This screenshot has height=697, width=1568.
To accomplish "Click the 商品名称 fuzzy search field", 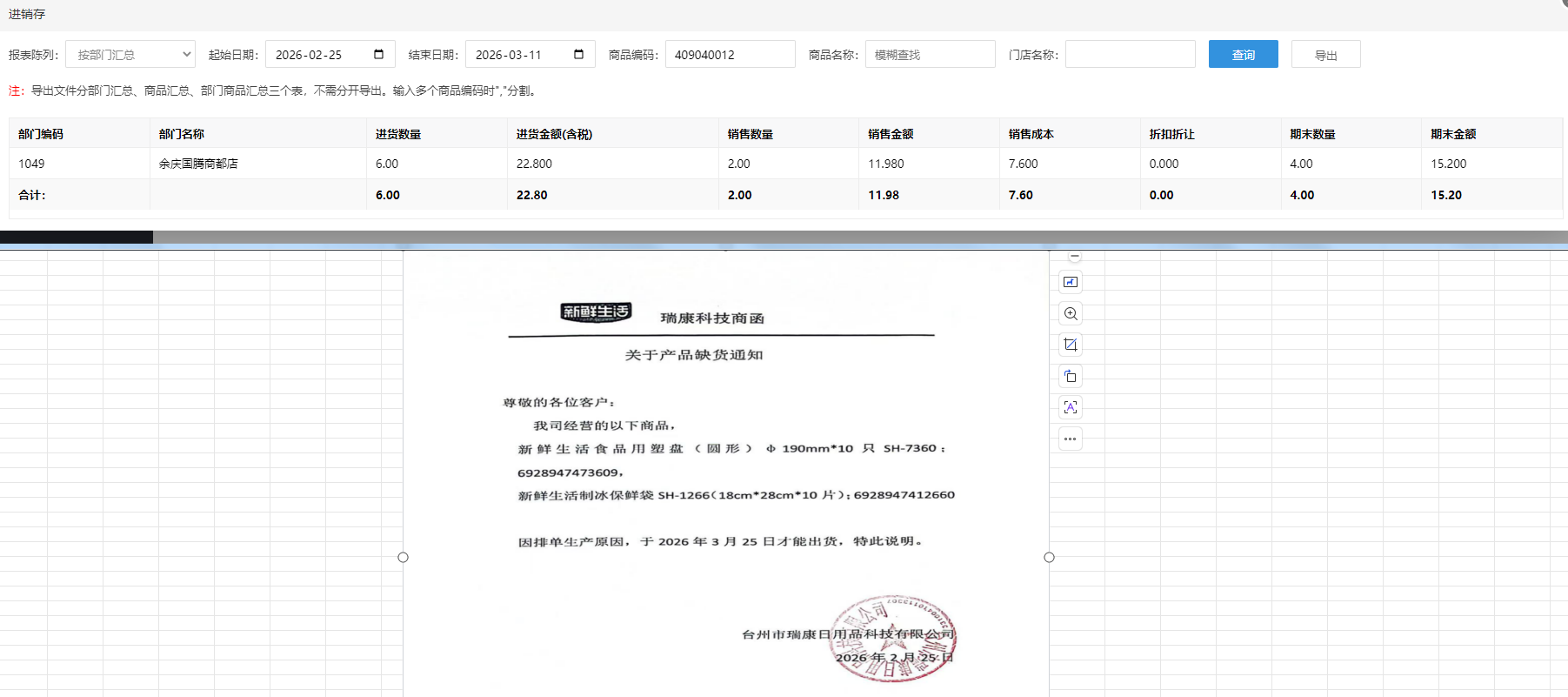I will (x=930, y=54).
